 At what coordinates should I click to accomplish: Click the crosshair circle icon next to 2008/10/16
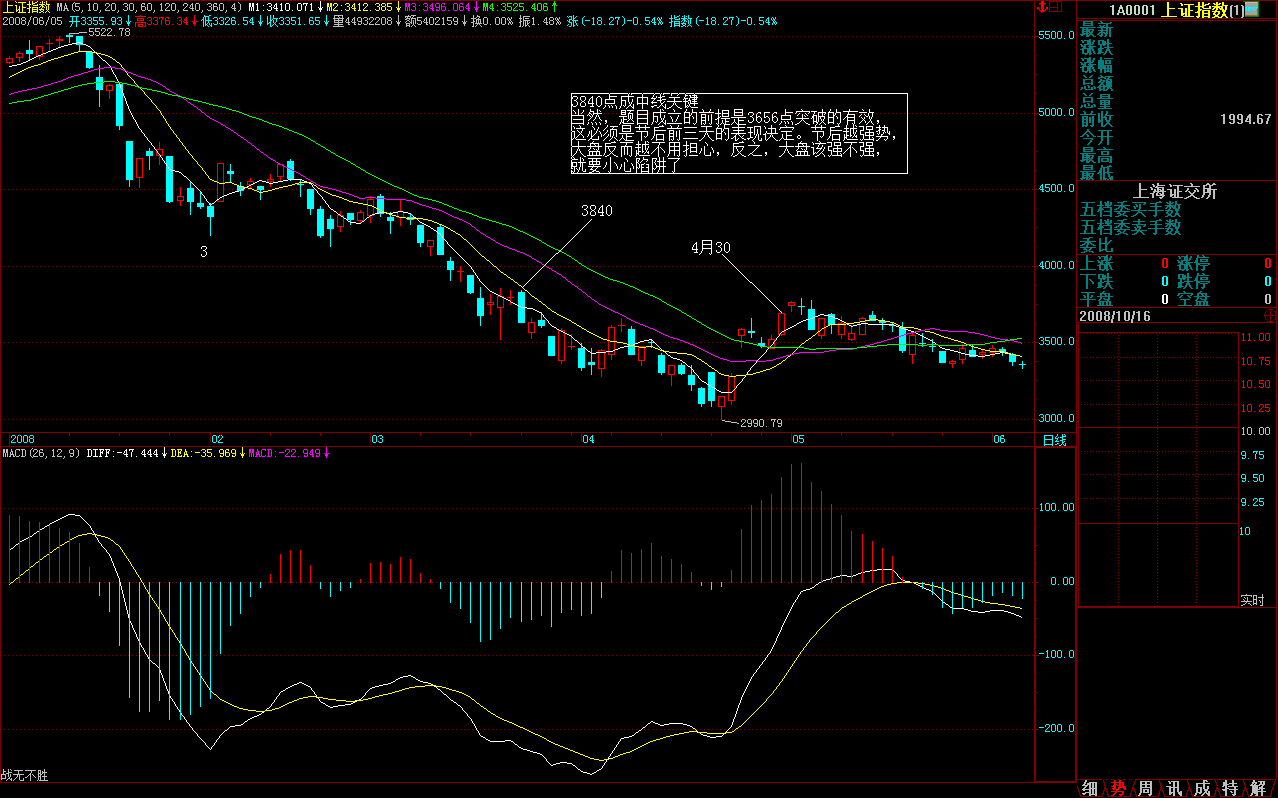1269,315
